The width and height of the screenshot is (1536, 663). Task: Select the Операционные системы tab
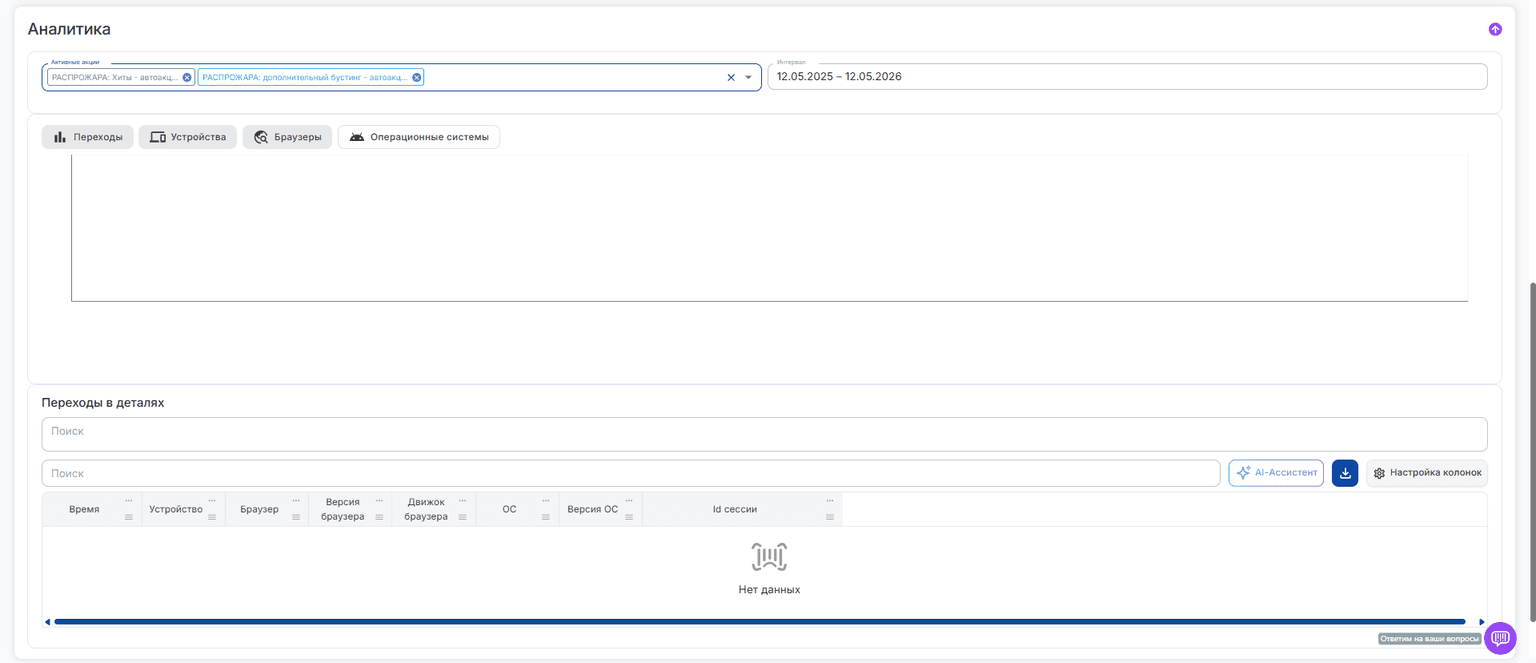pyautogui.click(x=419, y=137)
